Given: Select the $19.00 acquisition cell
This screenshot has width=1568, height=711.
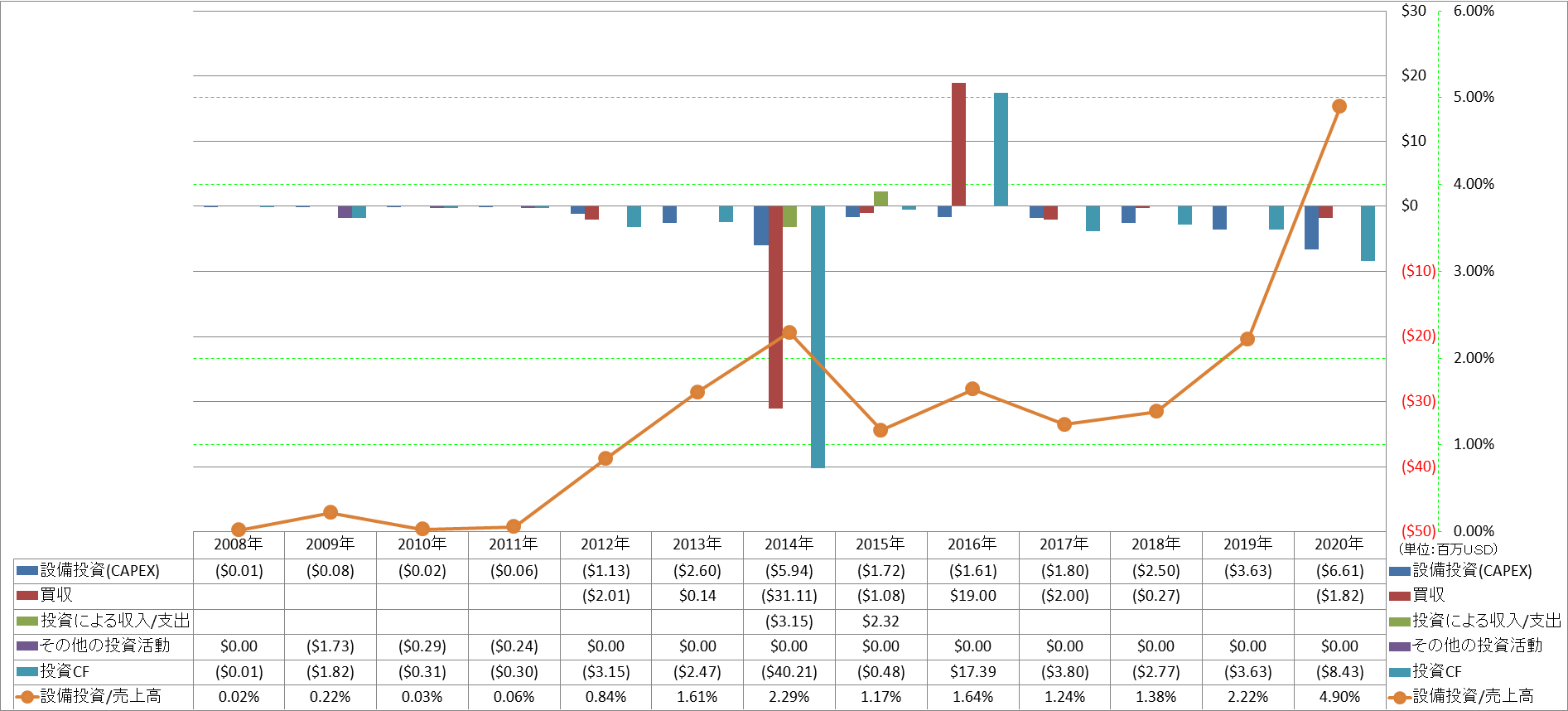Looking at the screenshot, I should (973, 596).
